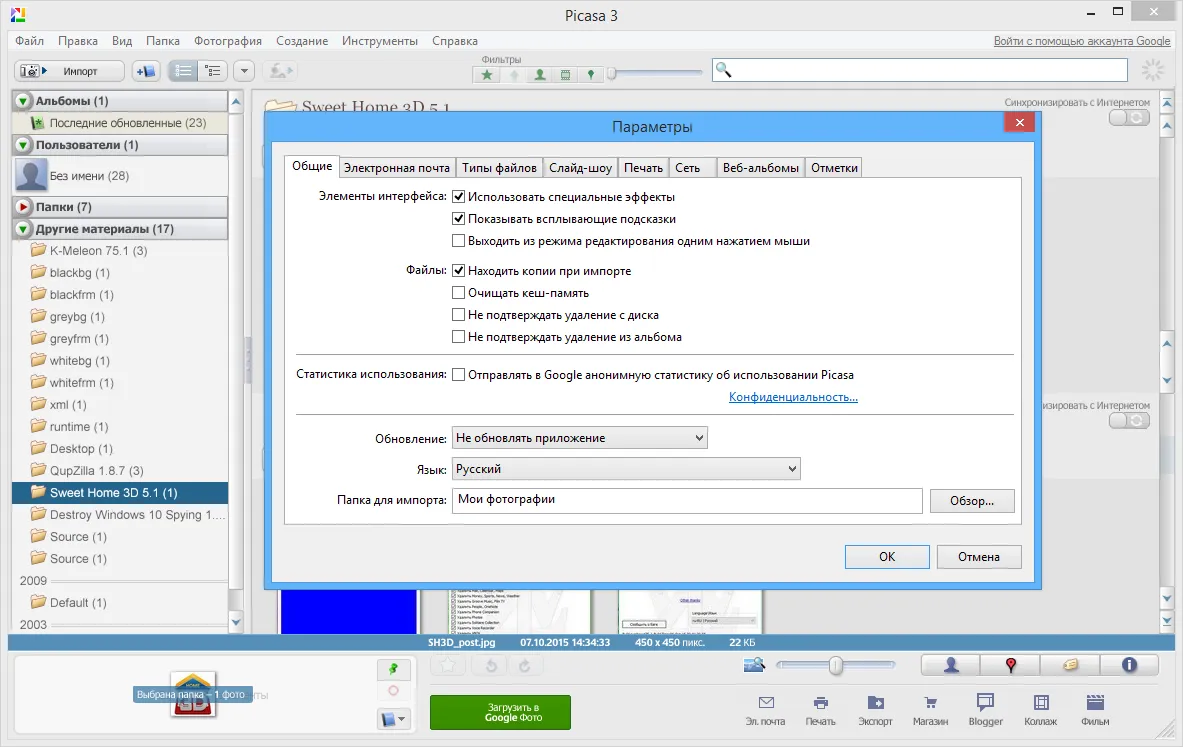Click the Экспорт export icon
1183x747 pixels.
coord(875,709)
